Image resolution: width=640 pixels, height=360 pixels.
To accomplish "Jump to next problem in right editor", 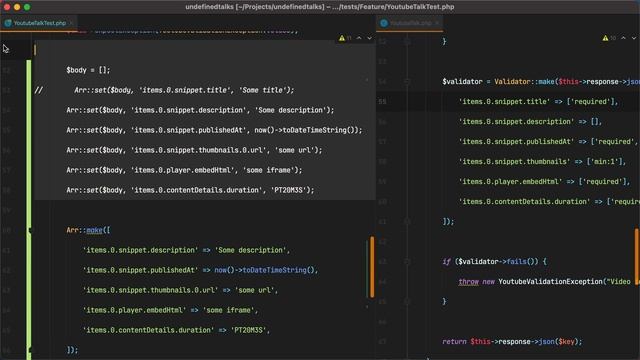I will coord(634,38).
